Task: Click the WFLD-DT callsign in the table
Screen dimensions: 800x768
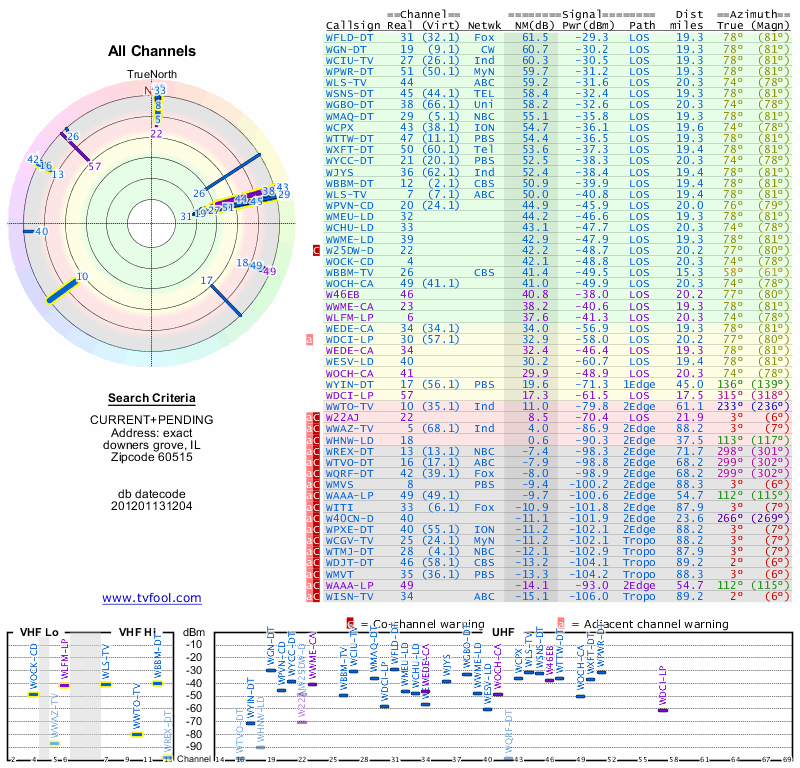Action: click(349, 37)
